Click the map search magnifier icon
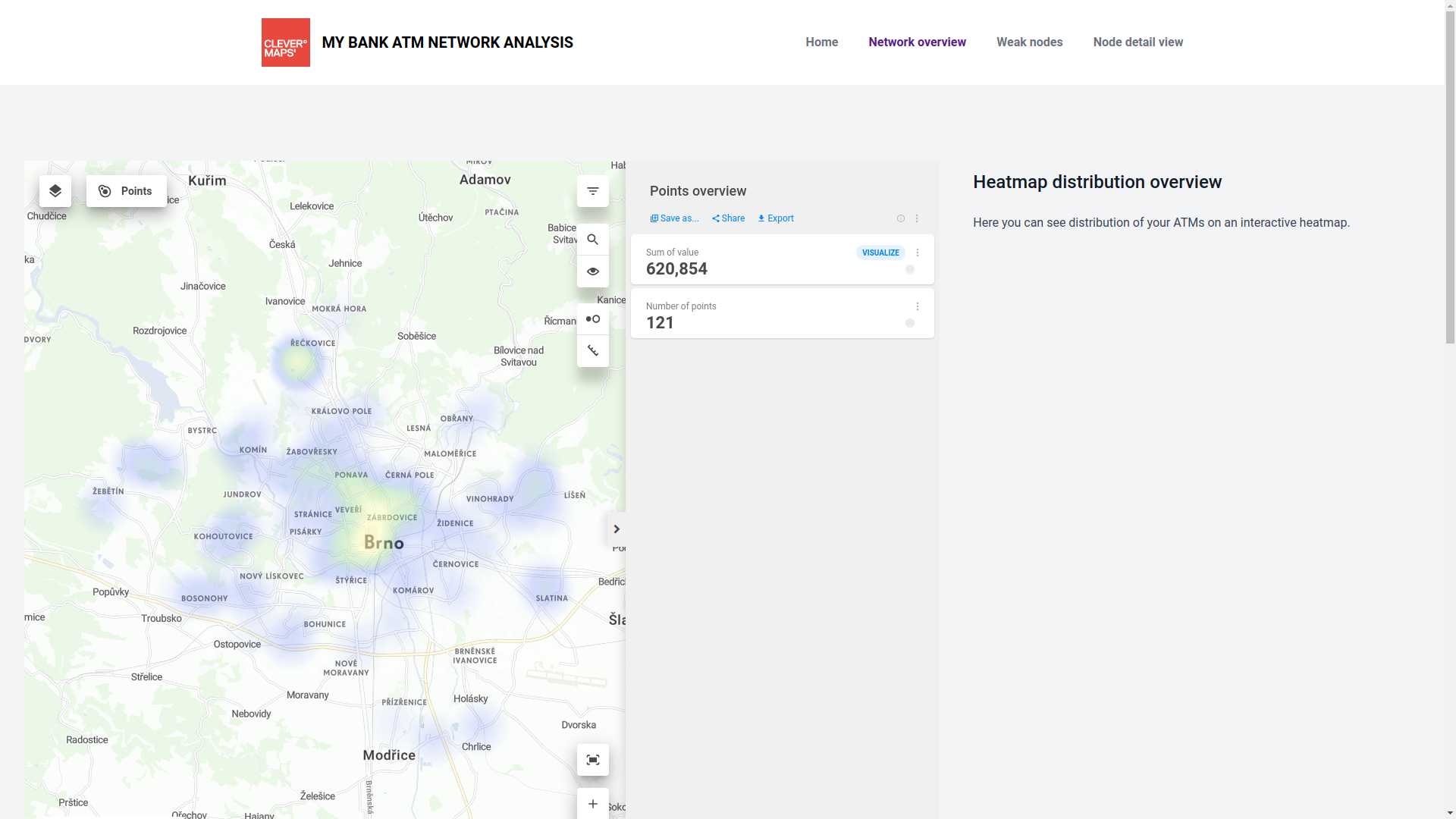Screen dimensions: 1456x819 point(592,240)
